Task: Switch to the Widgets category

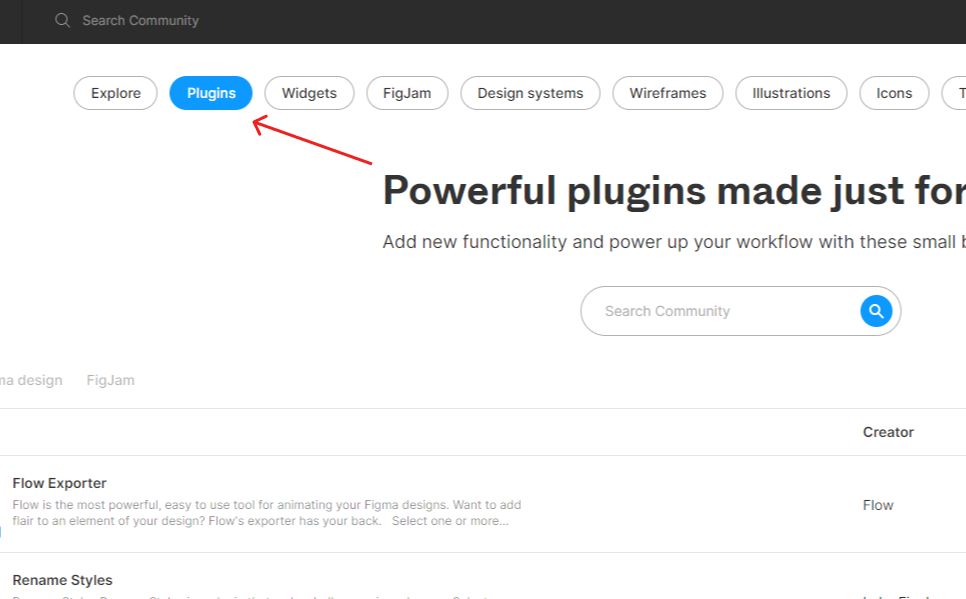Action: coord(309,93)
